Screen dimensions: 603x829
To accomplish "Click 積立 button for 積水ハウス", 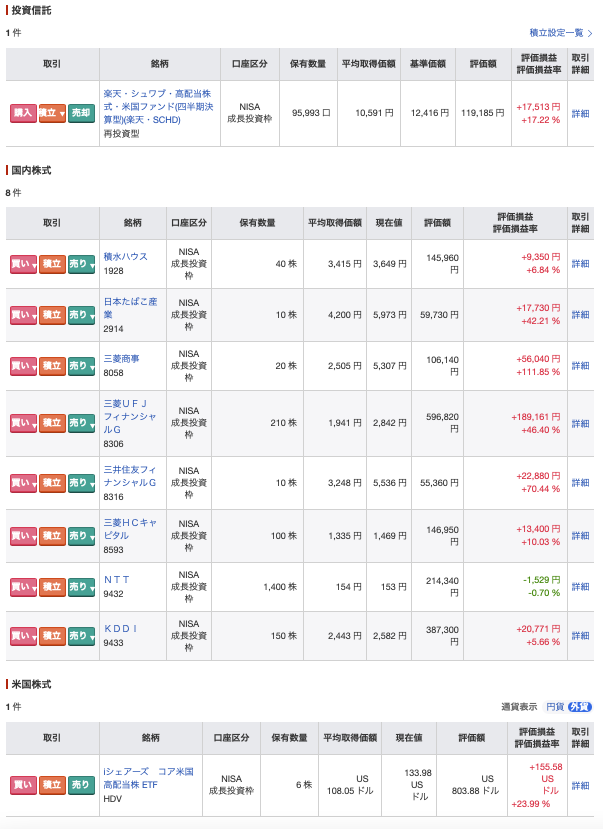I will point(52,264).
